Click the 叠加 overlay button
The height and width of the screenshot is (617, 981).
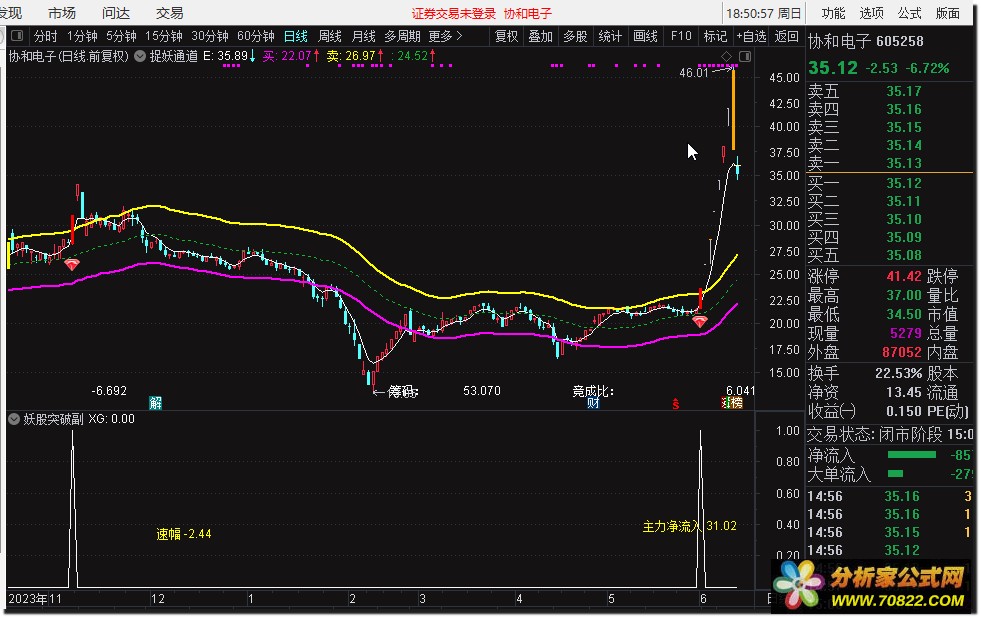tap(541, 36)
